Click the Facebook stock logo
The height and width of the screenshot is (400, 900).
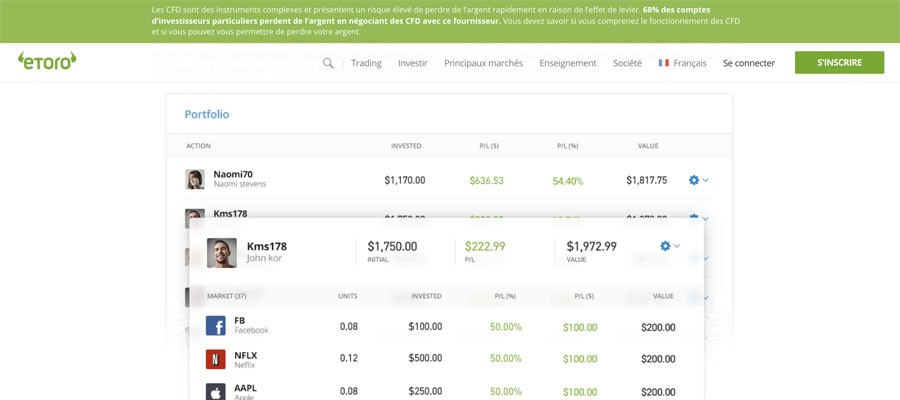[216, 326]
